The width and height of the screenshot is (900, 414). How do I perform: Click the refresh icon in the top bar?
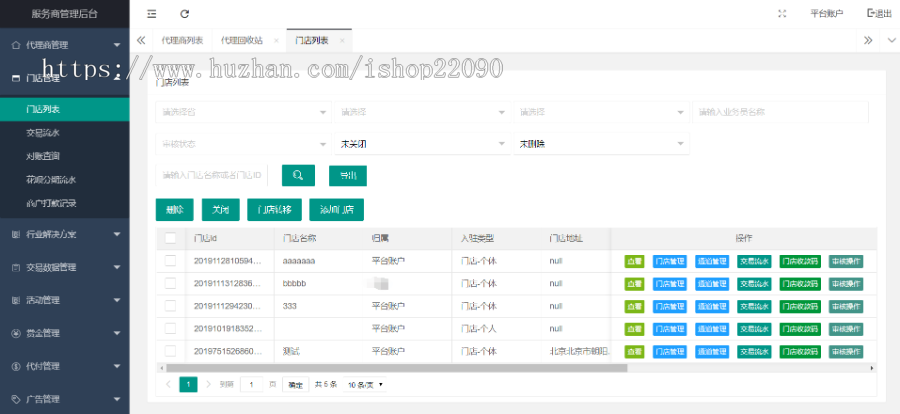(x=184, y=14)
